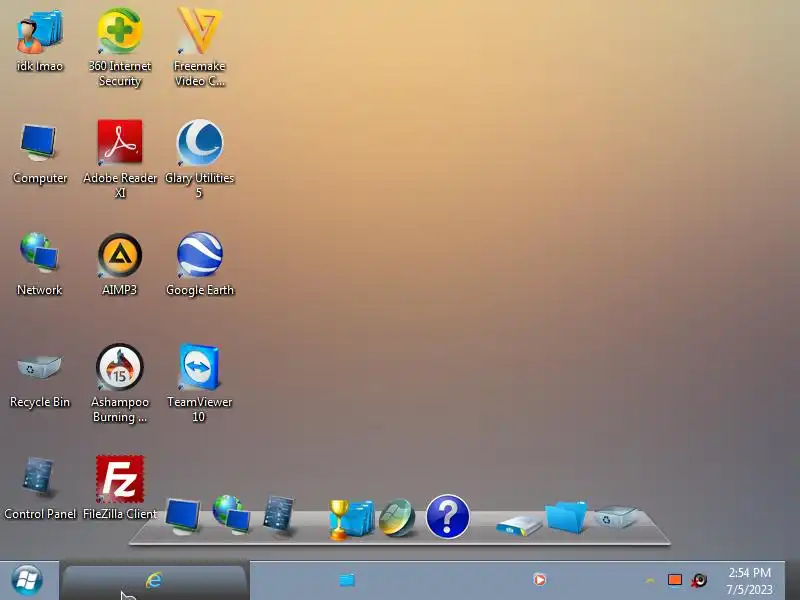Open Games trophy icon in dock
Screen dimensions: 800x600
tap(351, 519)
